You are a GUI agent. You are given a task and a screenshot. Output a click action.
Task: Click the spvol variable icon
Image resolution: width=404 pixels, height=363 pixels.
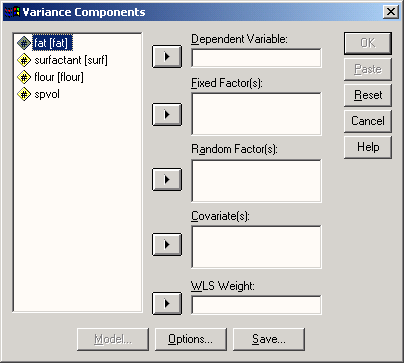point(24,94)
